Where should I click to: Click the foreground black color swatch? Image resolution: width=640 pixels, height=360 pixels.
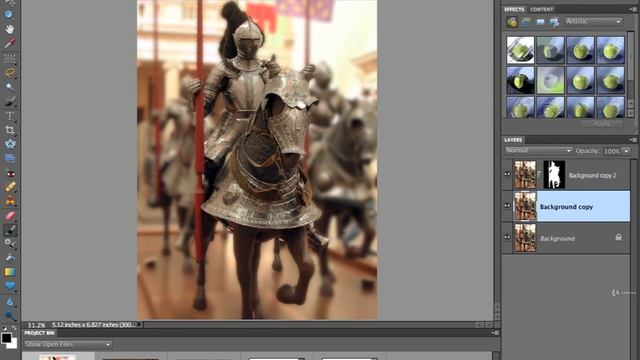point(6,338)
